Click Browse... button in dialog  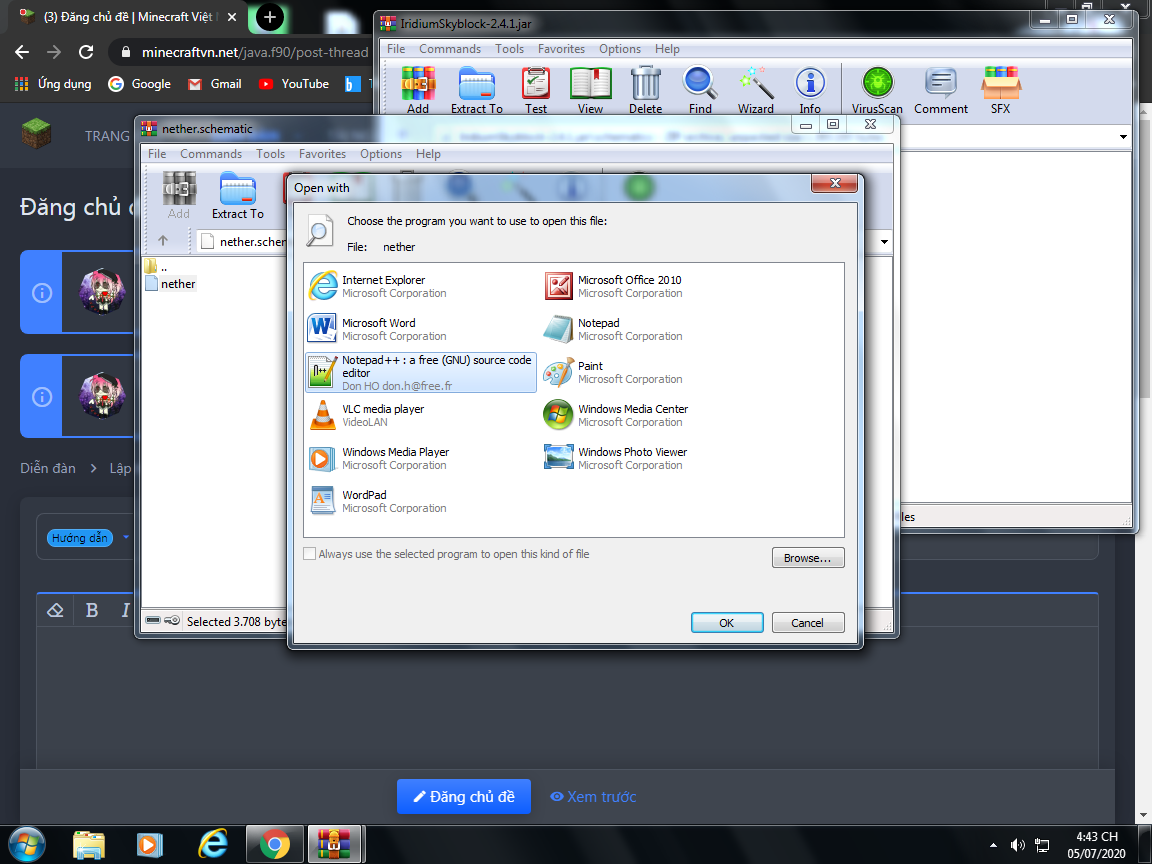pyautogui.click(x=807, y=558)
